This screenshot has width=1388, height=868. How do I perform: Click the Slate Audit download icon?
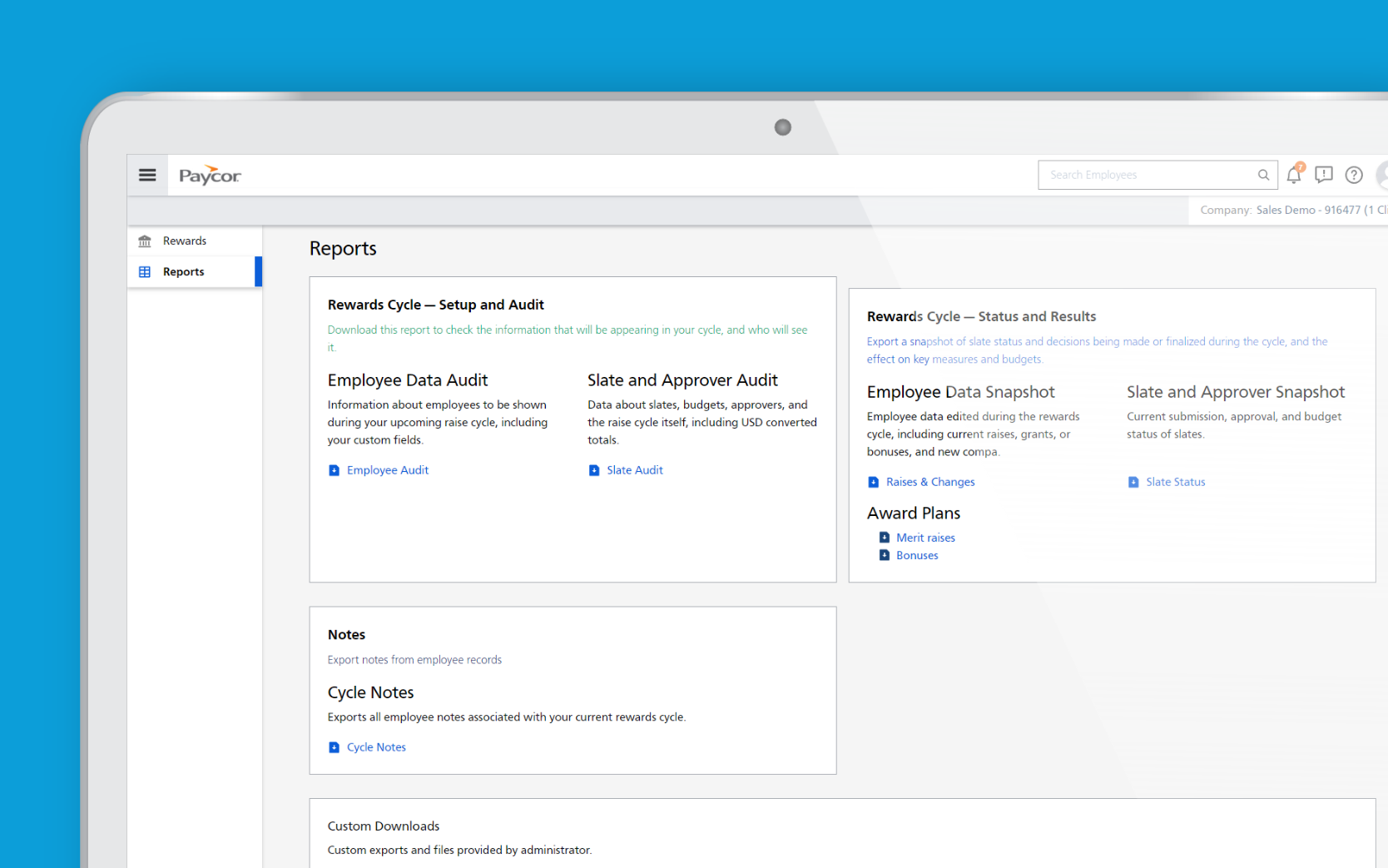click(594, 470)
